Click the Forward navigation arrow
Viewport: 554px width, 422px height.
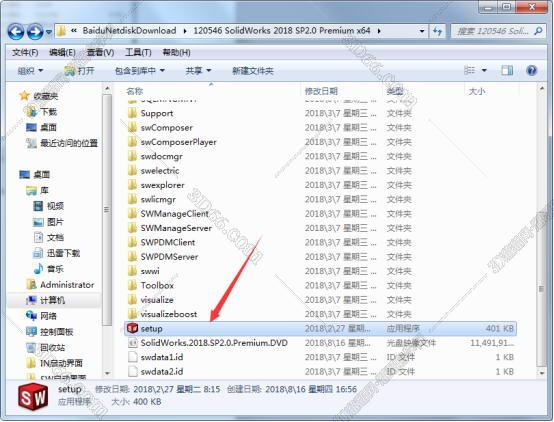point(35,31)
